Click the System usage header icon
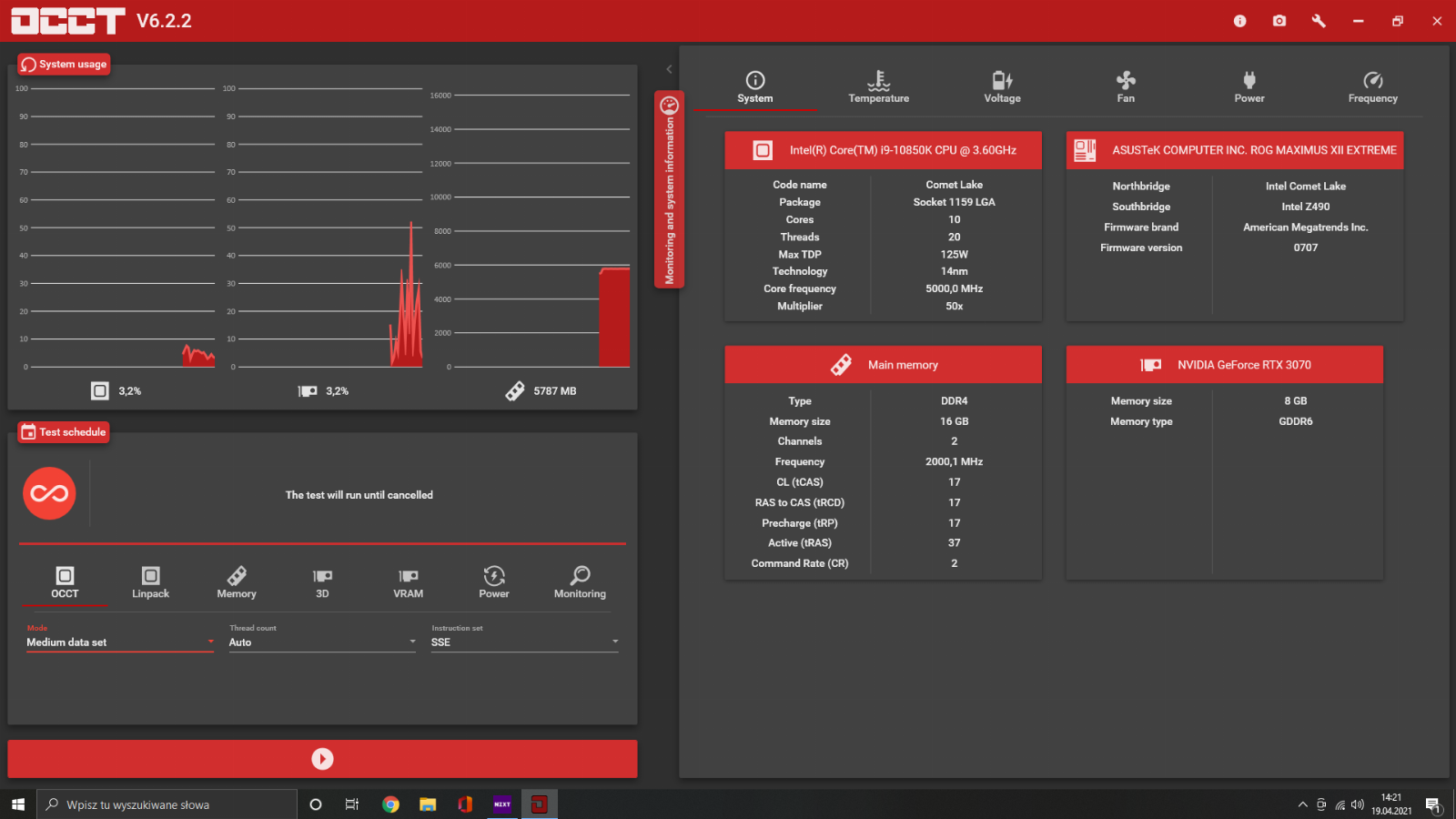Image resolution: width=1456 pixels, height=819 pixels. 29,65
